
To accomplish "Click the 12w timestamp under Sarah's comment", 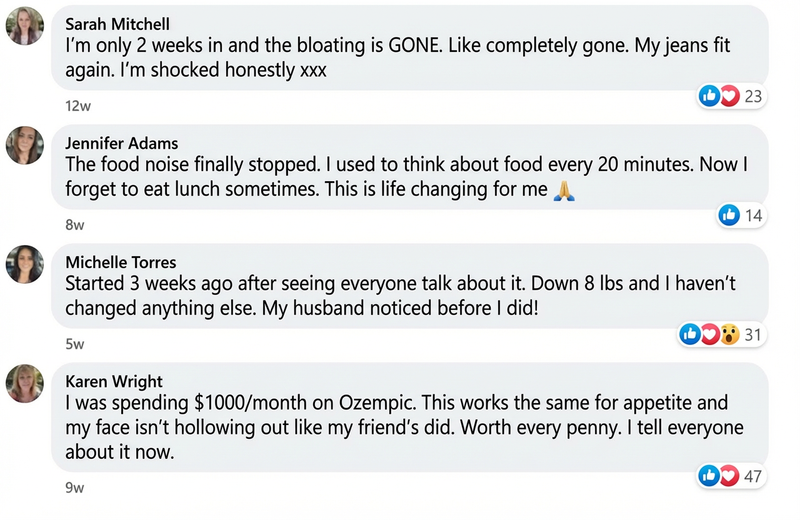I will (75, 105).
